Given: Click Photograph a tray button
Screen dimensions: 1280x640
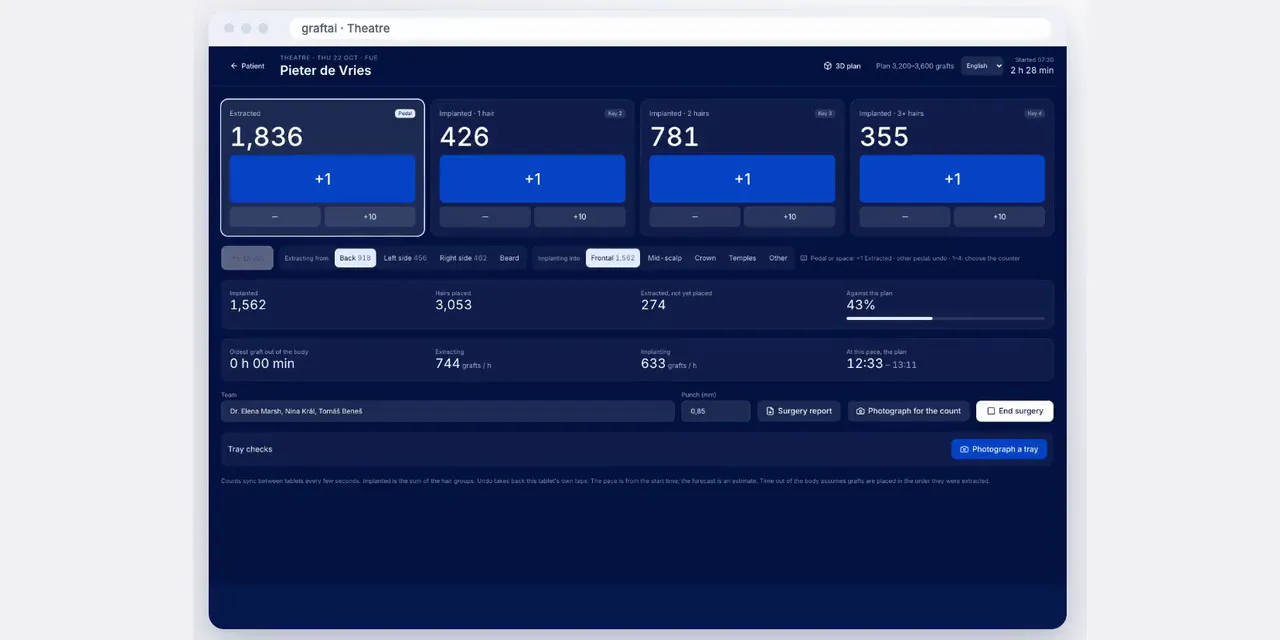Looking at the screenshot, I should coord(999,449).
